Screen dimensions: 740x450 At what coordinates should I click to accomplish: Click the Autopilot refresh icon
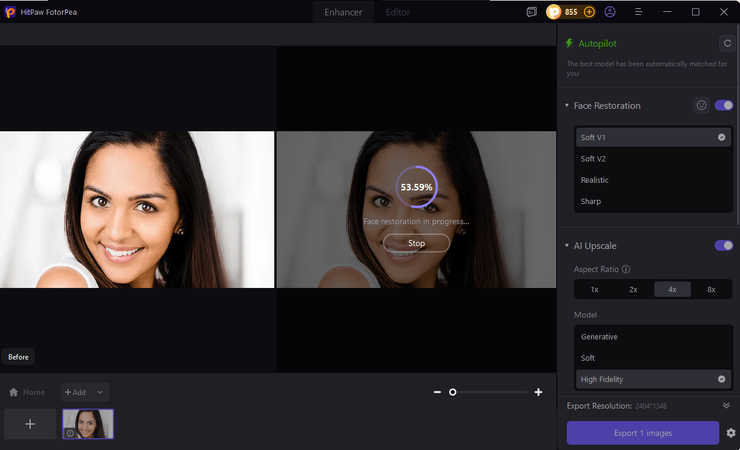pos(726,43)
